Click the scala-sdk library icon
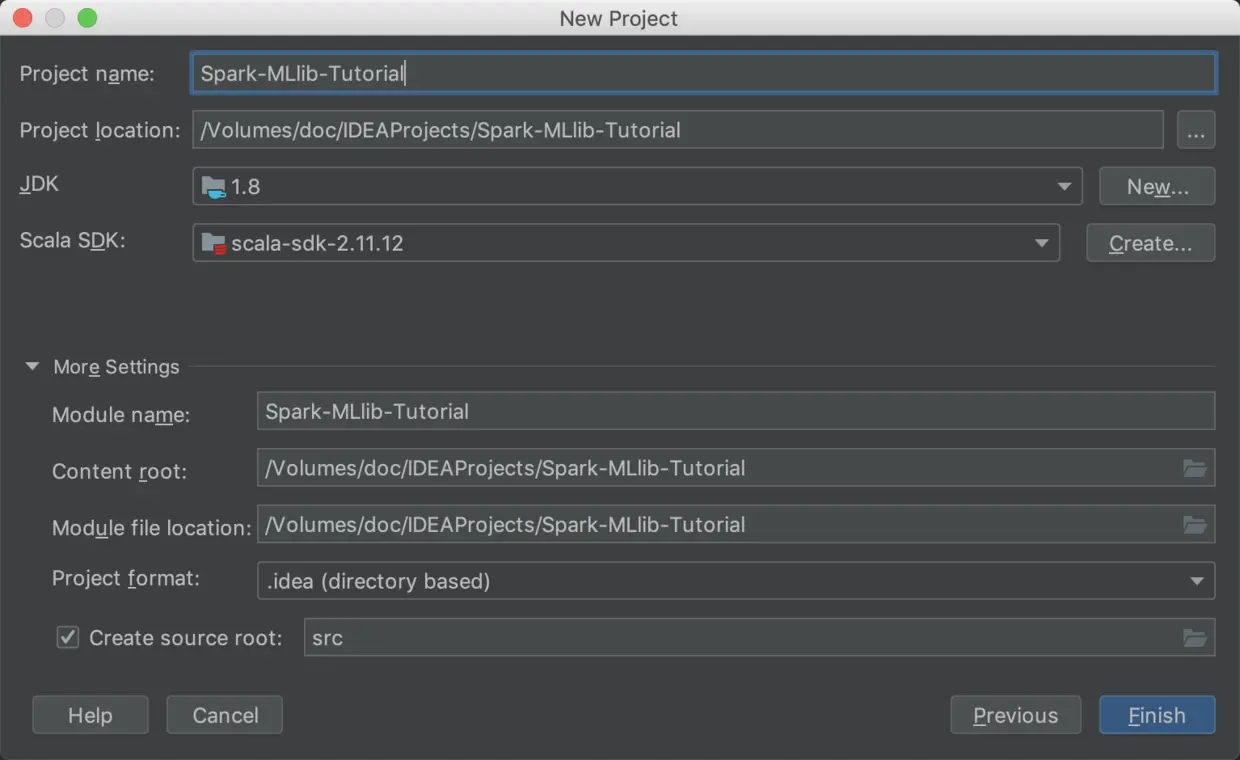This screenshot has height=760, width=1240. [x=213, y=243]
